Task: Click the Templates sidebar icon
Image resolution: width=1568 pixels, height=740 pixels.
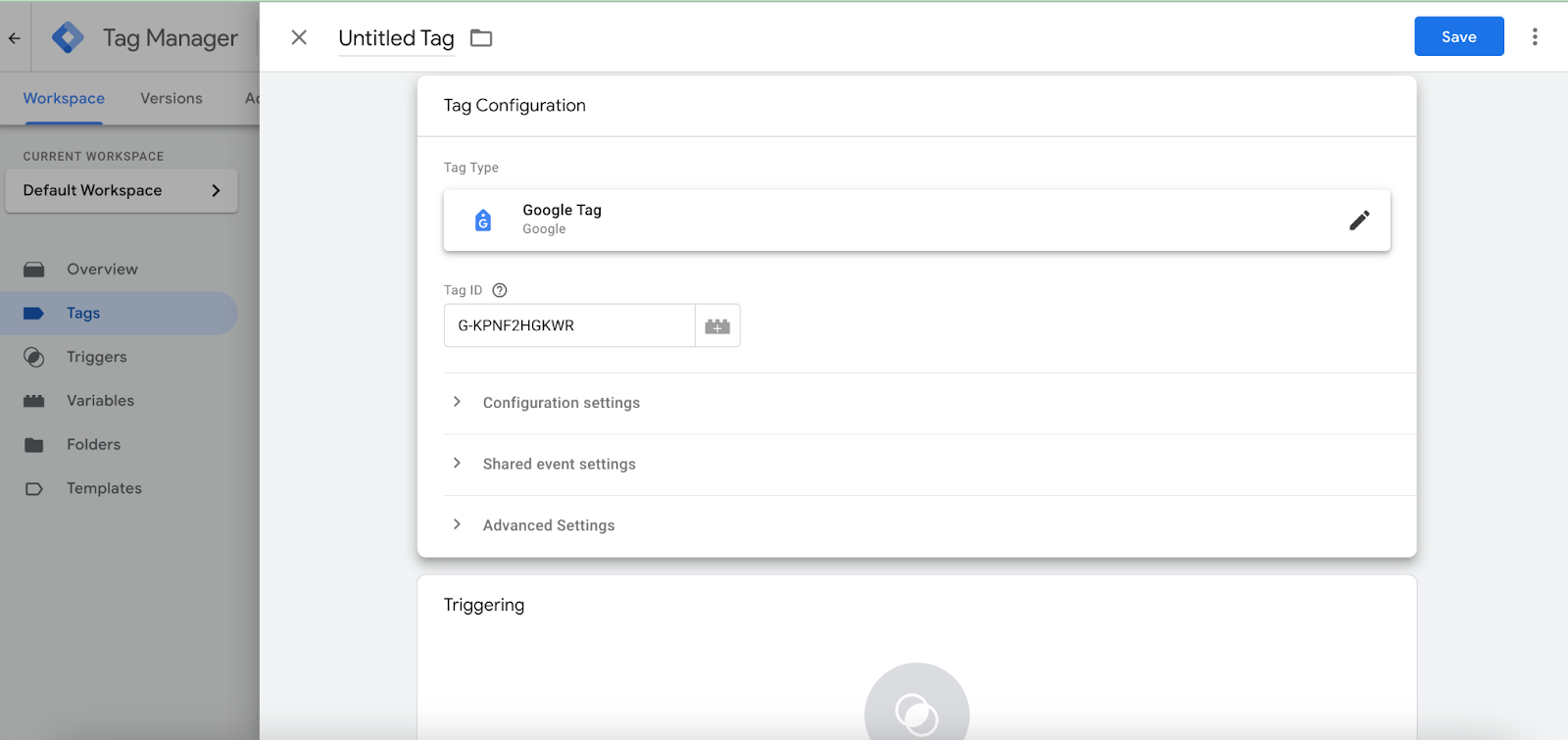Action: point(34,489)
